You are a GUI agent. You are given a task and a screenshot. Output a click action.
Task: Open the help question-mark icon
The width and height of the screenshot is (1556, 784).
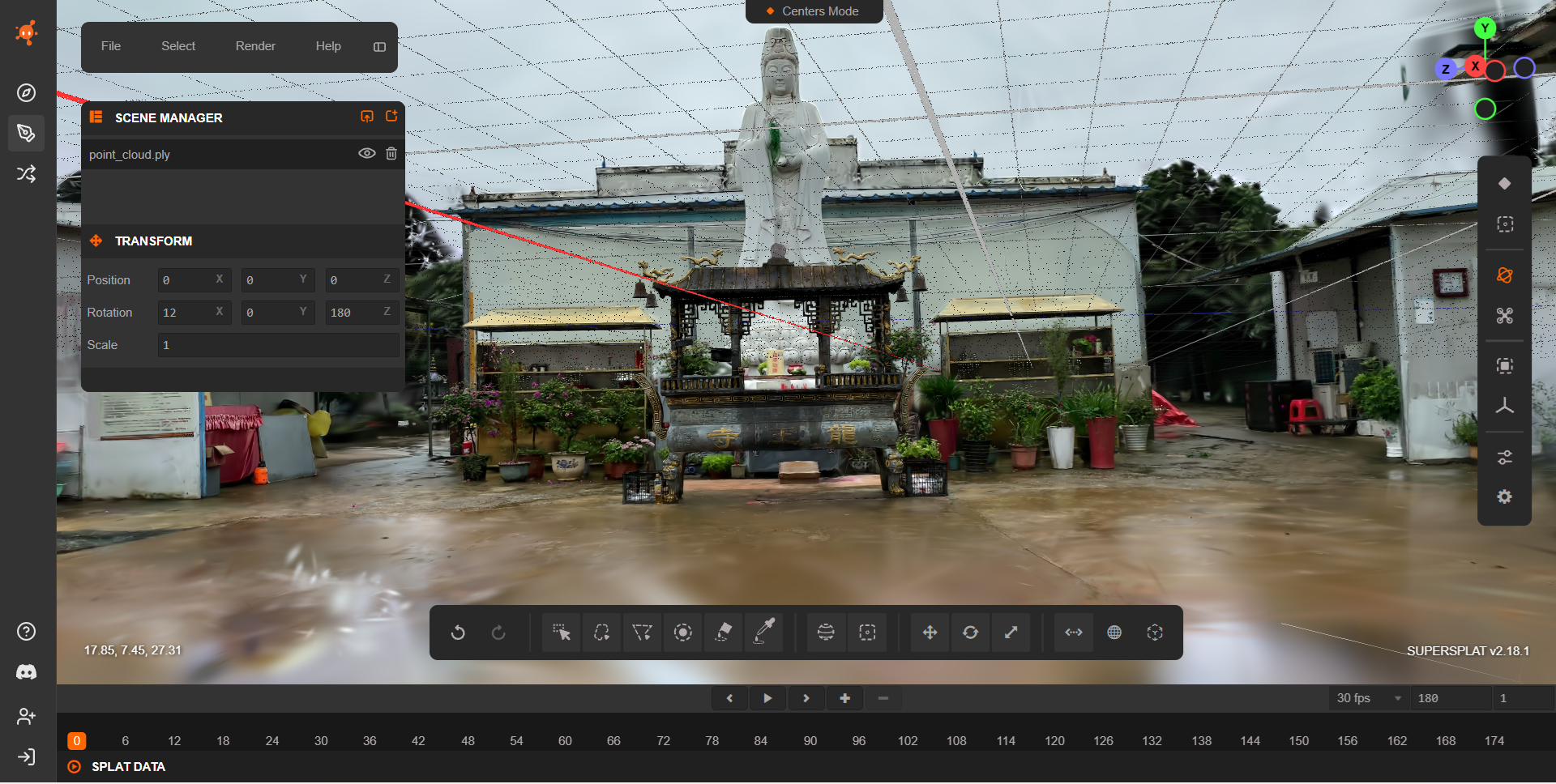[27, 632]
